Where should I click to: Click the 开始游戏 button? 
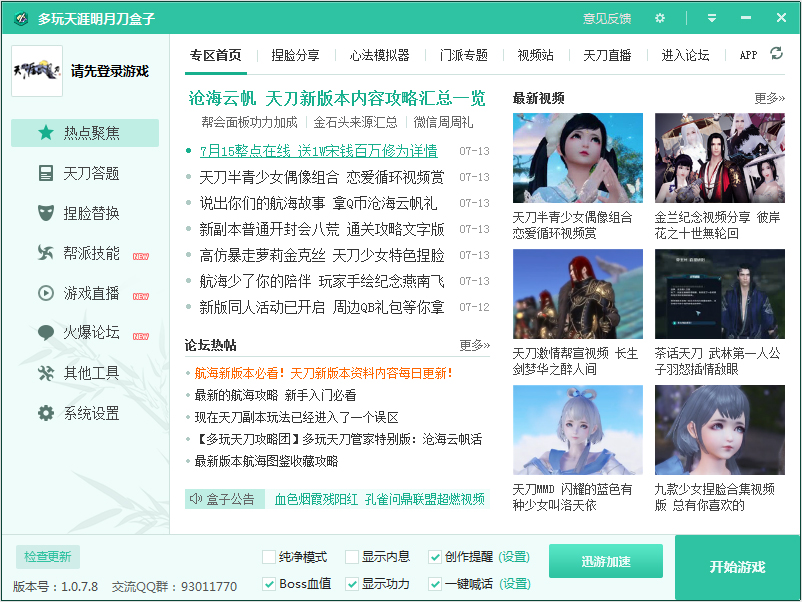(x=737, y=567)
